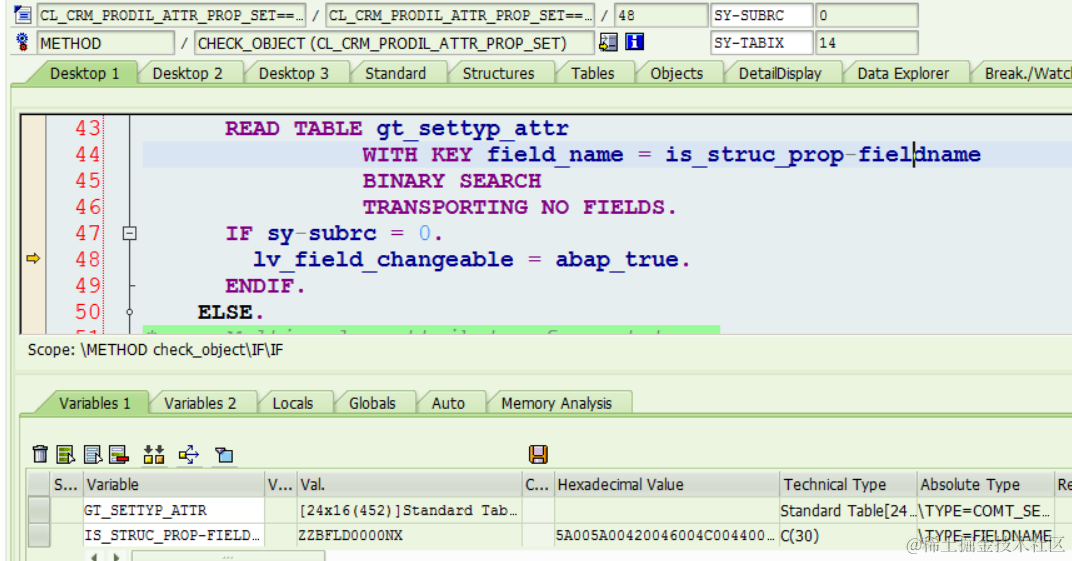This screenshot has width=1072, height=561.
Task: Click the breakpoint margin beside line 46
Action: [x=33, y=207]
